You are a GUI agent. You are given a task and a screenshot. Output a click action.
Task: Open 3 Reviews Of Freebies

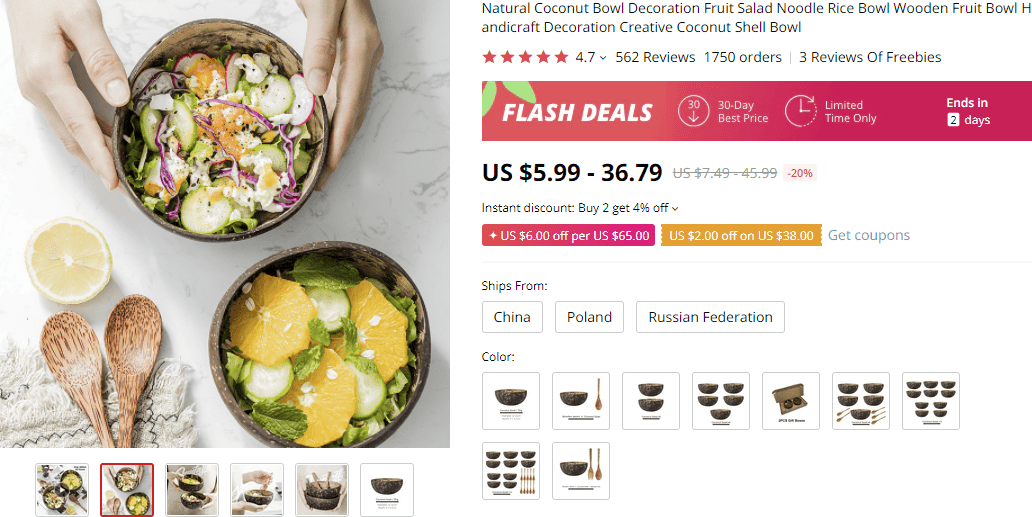870,57
